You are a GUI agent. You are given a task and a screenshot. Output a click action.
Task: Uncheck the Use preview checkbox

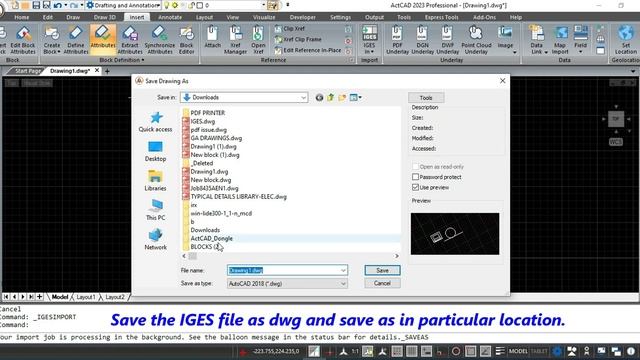pos(415,187)
